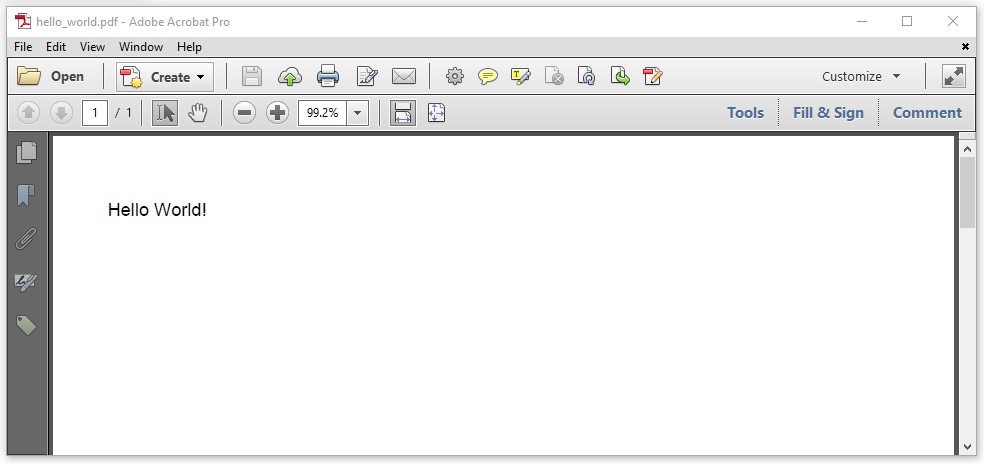This screenshot has height=464, width=984.
Task: Zoom in with plus button
Action: (x=277, y=113)
